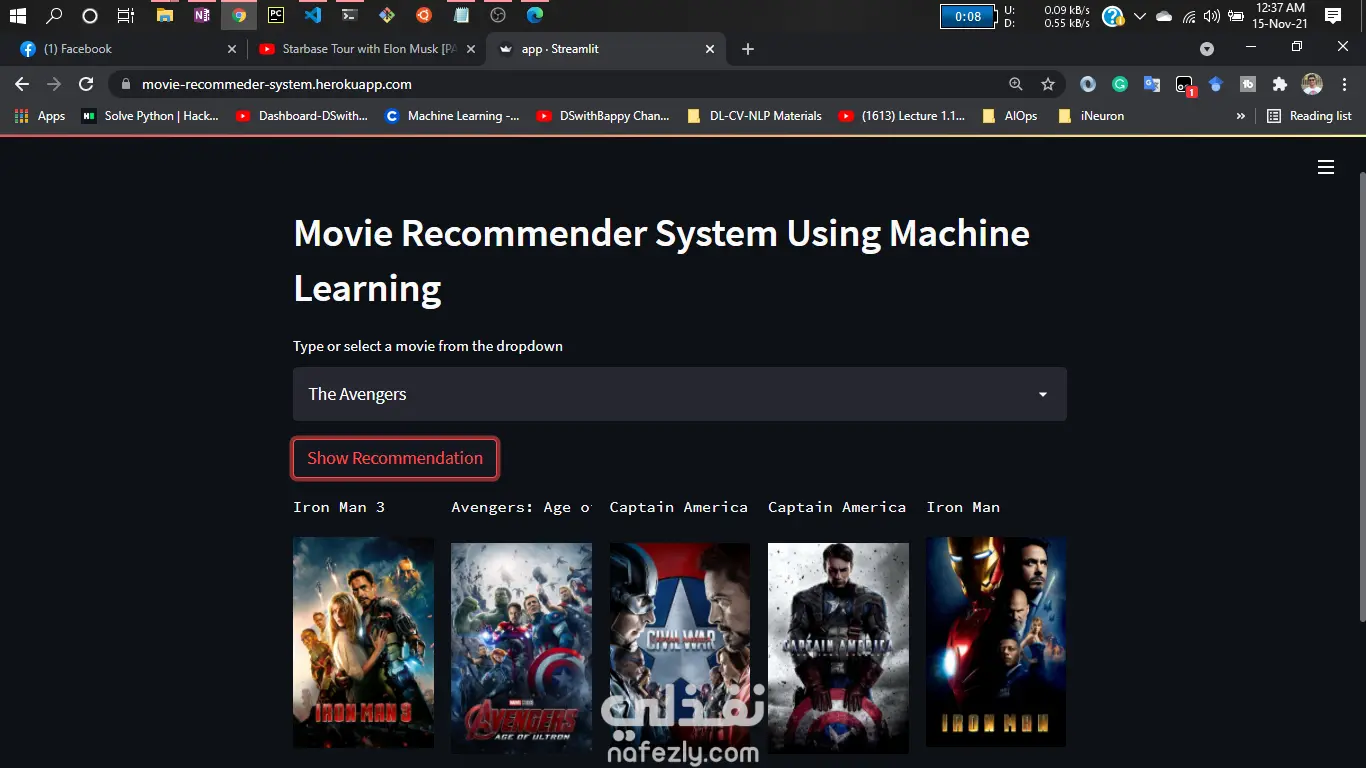The width and height of the screenshot is (1366, 768).
Task: Open Ubuntu from the taskbar
Action: pyautogui.click(x=424, y=15)
